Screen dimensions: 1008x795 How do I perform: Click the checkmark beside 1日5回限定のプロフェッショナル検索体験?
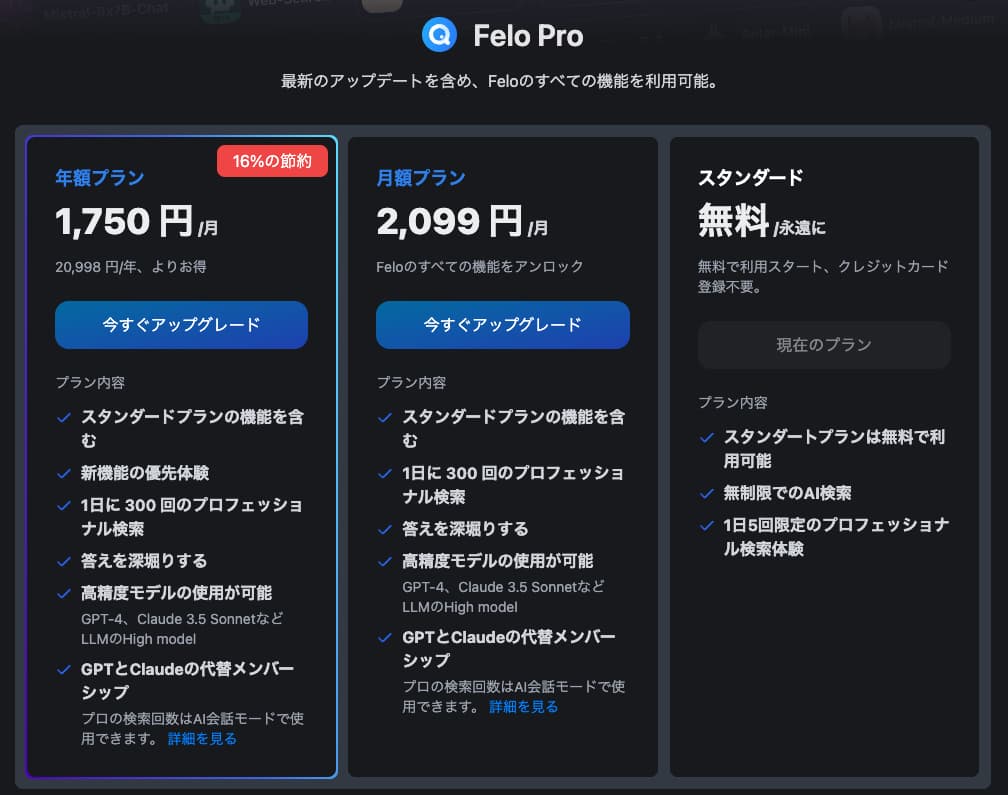706,525
